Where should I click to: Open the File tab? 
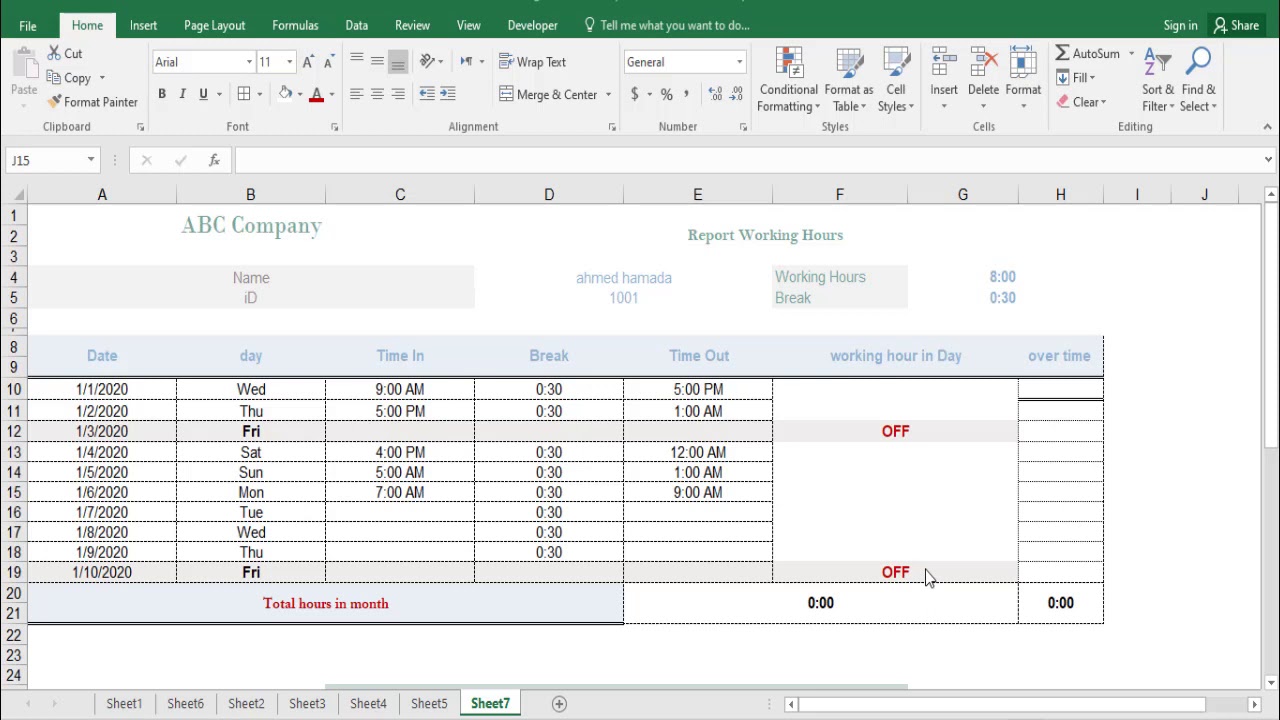tap(28, 25)
